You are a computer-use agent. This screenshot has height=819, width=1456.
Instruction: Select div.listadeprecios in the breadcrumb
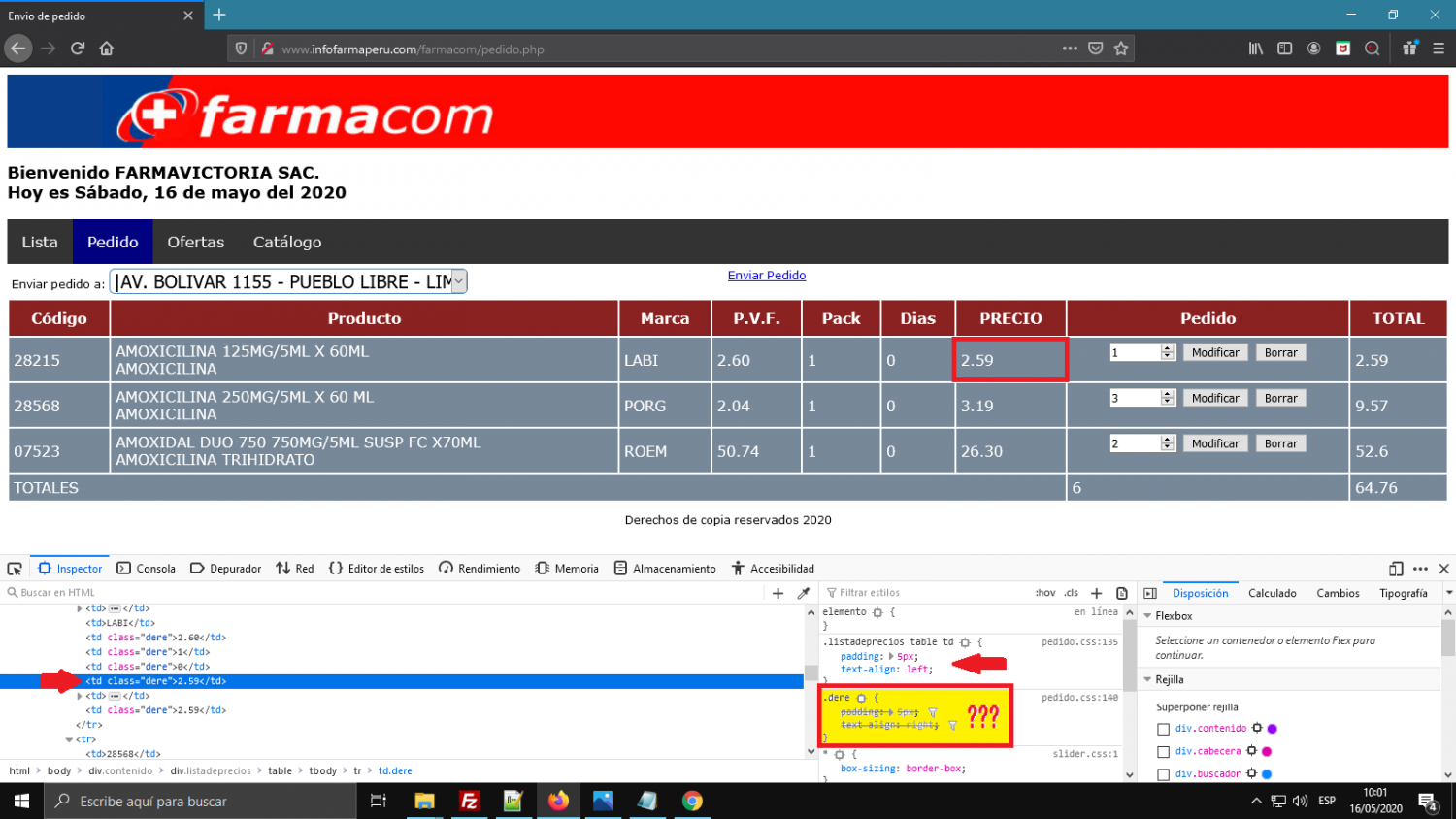coord(211,771)
